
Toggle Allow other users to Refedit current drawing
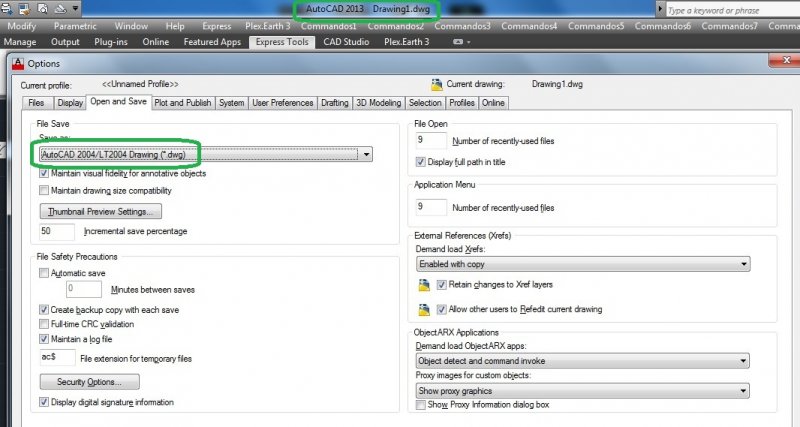point(442,309)
